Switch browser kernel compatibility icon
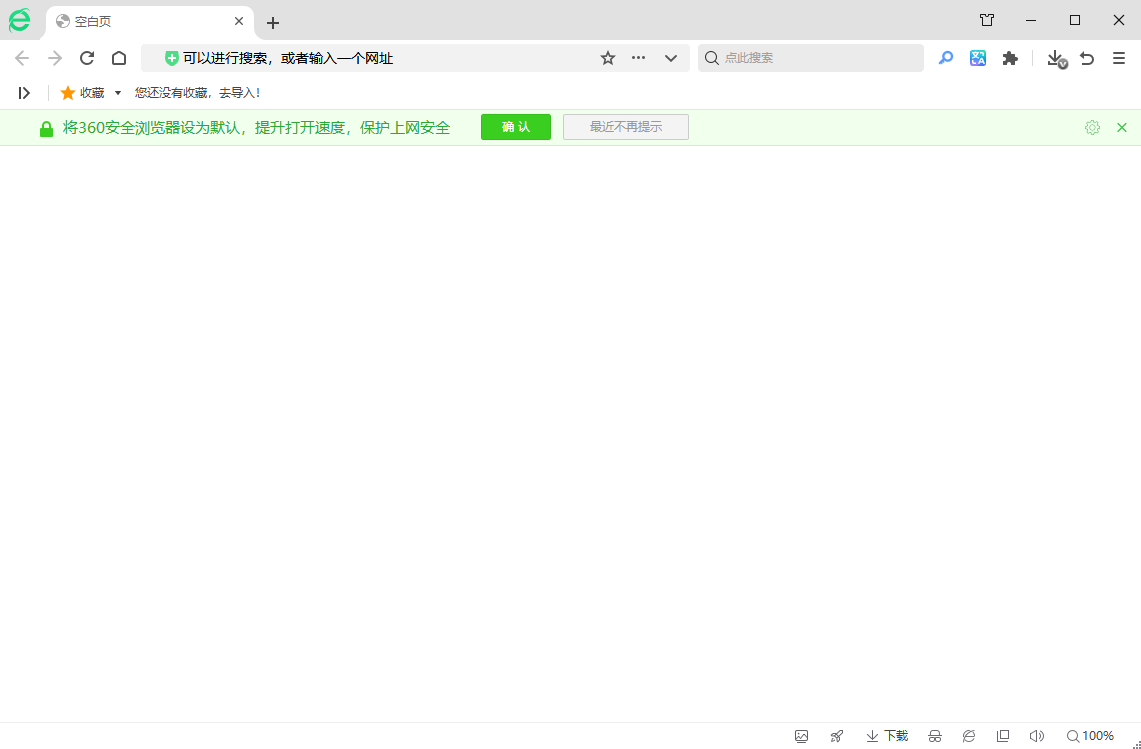 pyautogui.click(x=968, y=736)
